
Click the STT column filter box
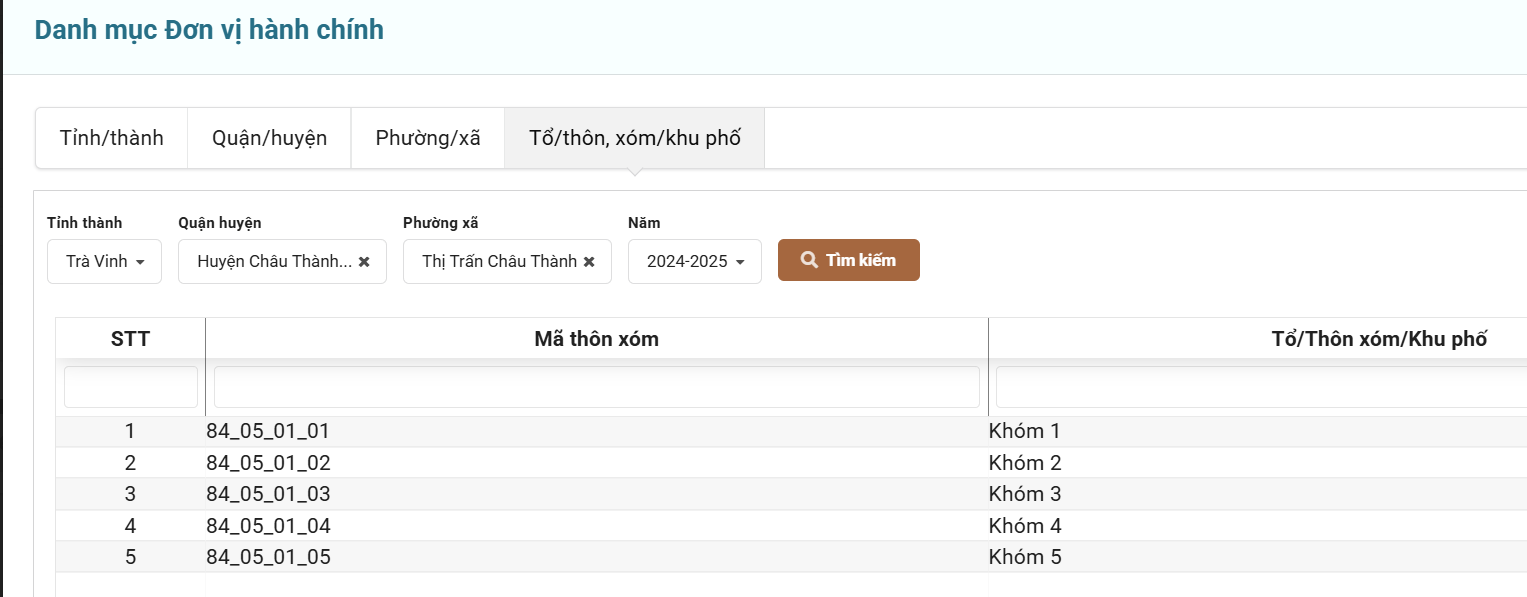(131, 387)
